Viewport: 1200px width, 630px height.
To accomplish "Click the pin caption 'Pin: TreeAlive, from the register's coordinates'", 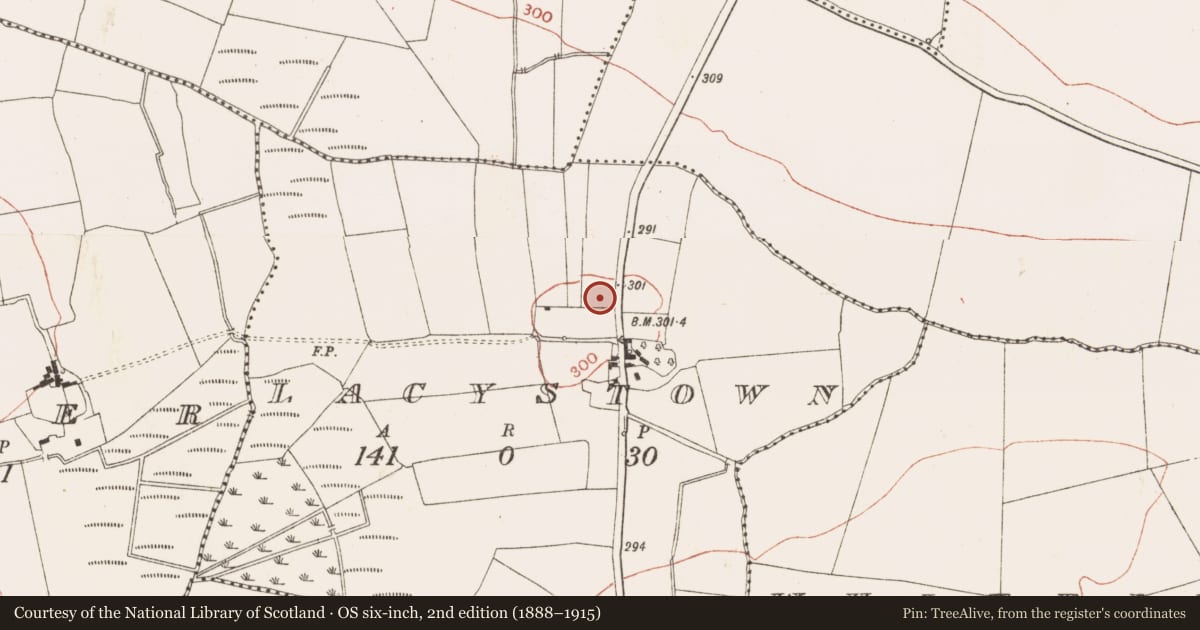I will (x=1044, y=612).
